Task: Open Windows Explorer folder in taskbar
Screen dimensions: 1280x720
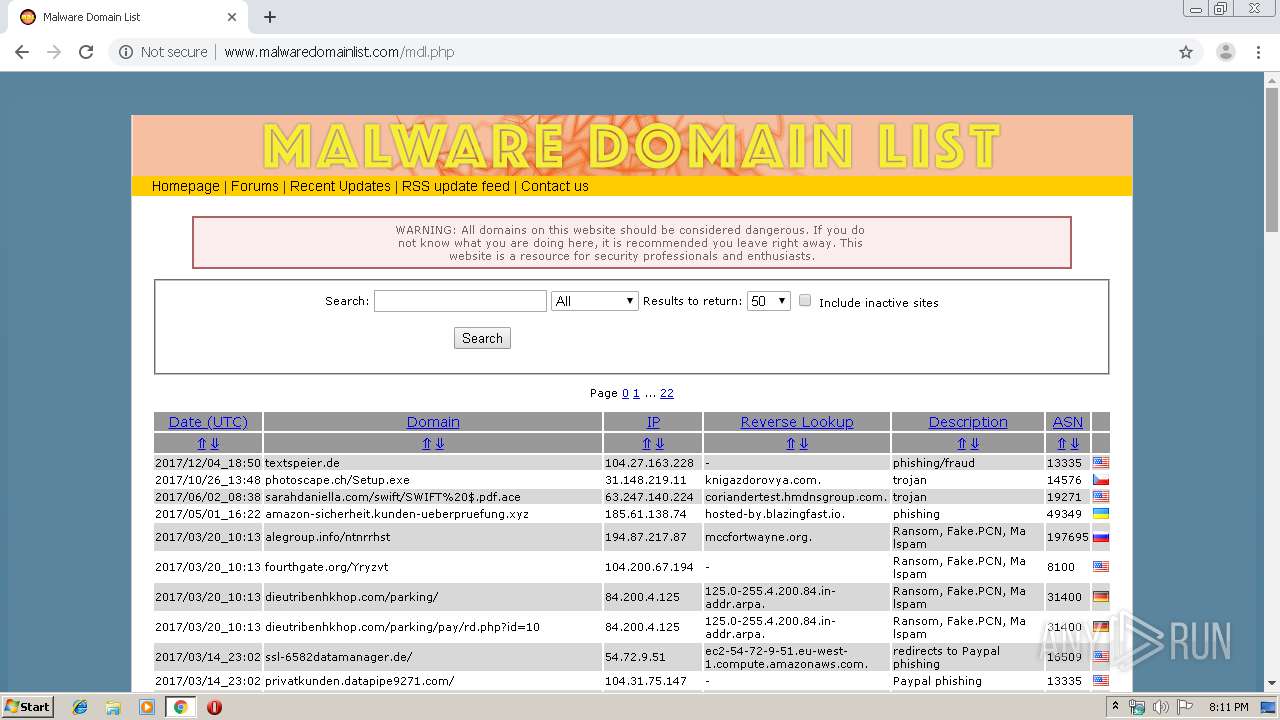Action: coord(113,707)
